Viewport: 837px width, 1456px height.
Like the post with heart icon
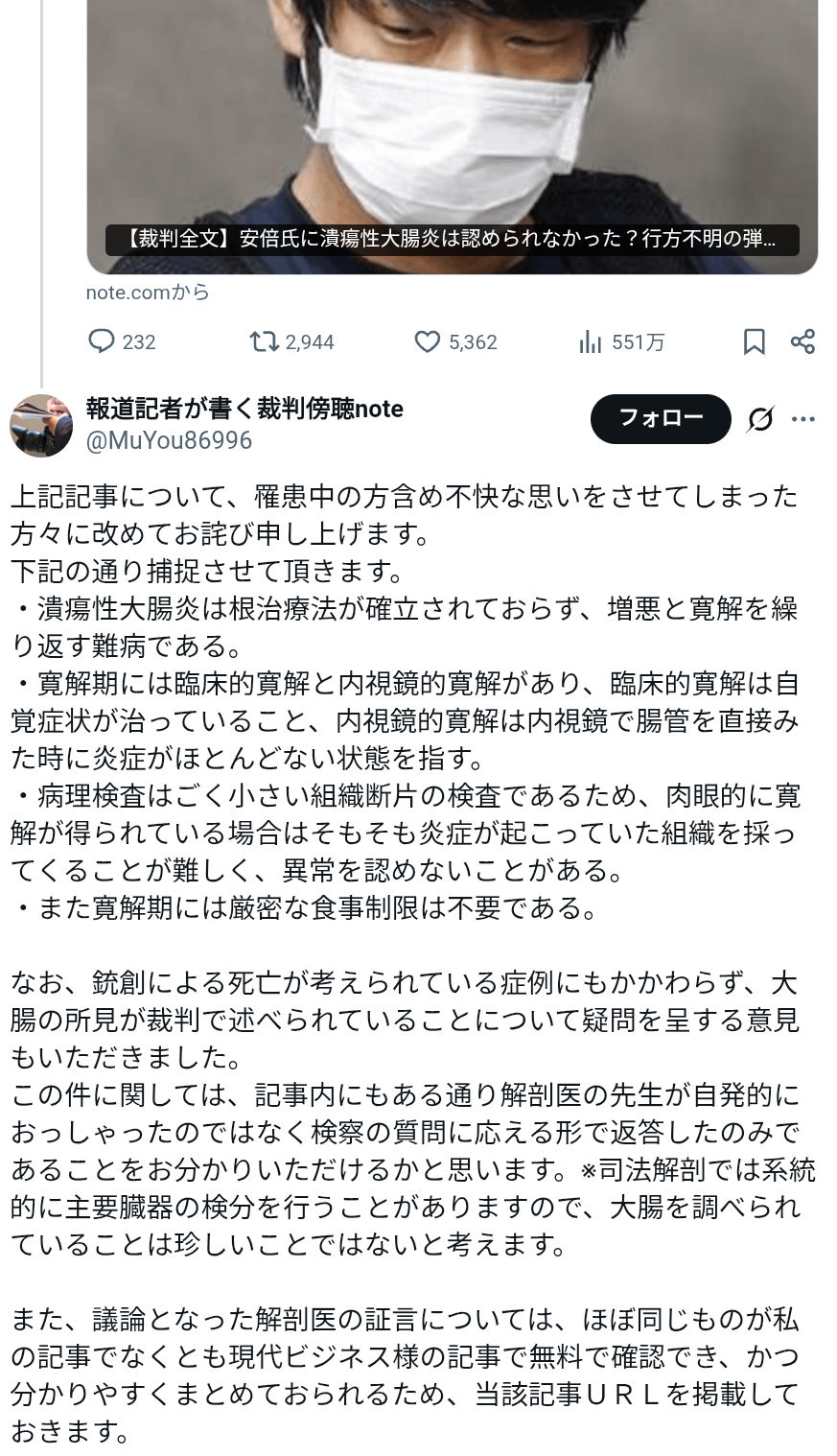[x=427, y=341]
